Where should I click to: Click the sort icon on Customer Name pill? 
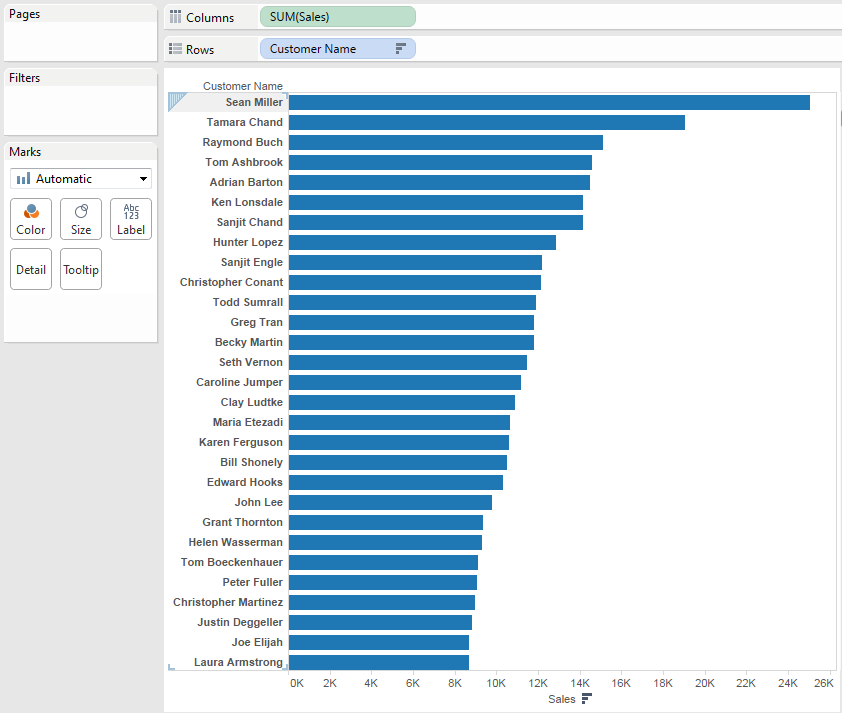(x=401, y=49)
